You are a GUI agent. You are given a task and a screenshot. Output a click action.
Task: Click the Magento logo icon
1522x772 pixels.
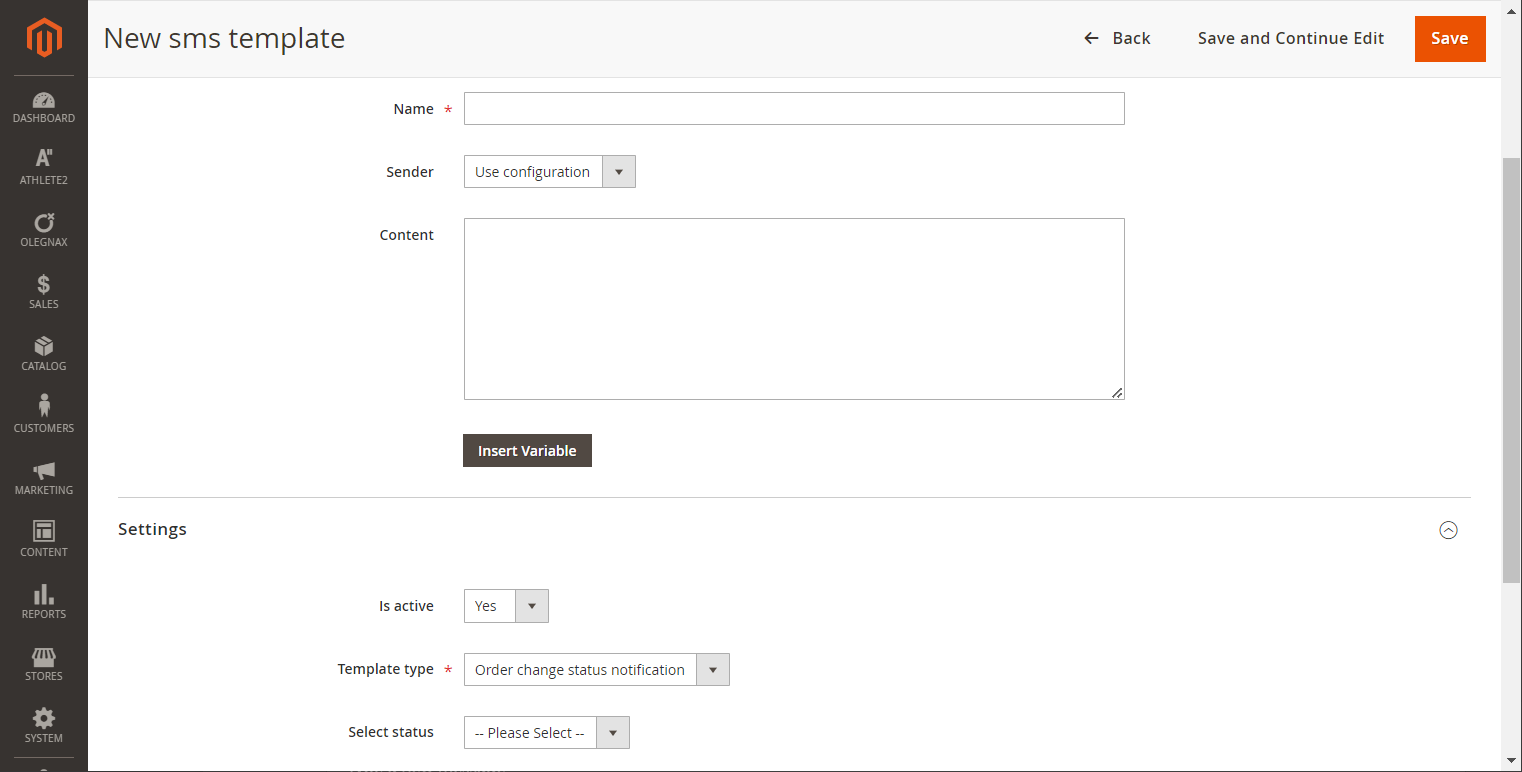[x=44, y=38]
